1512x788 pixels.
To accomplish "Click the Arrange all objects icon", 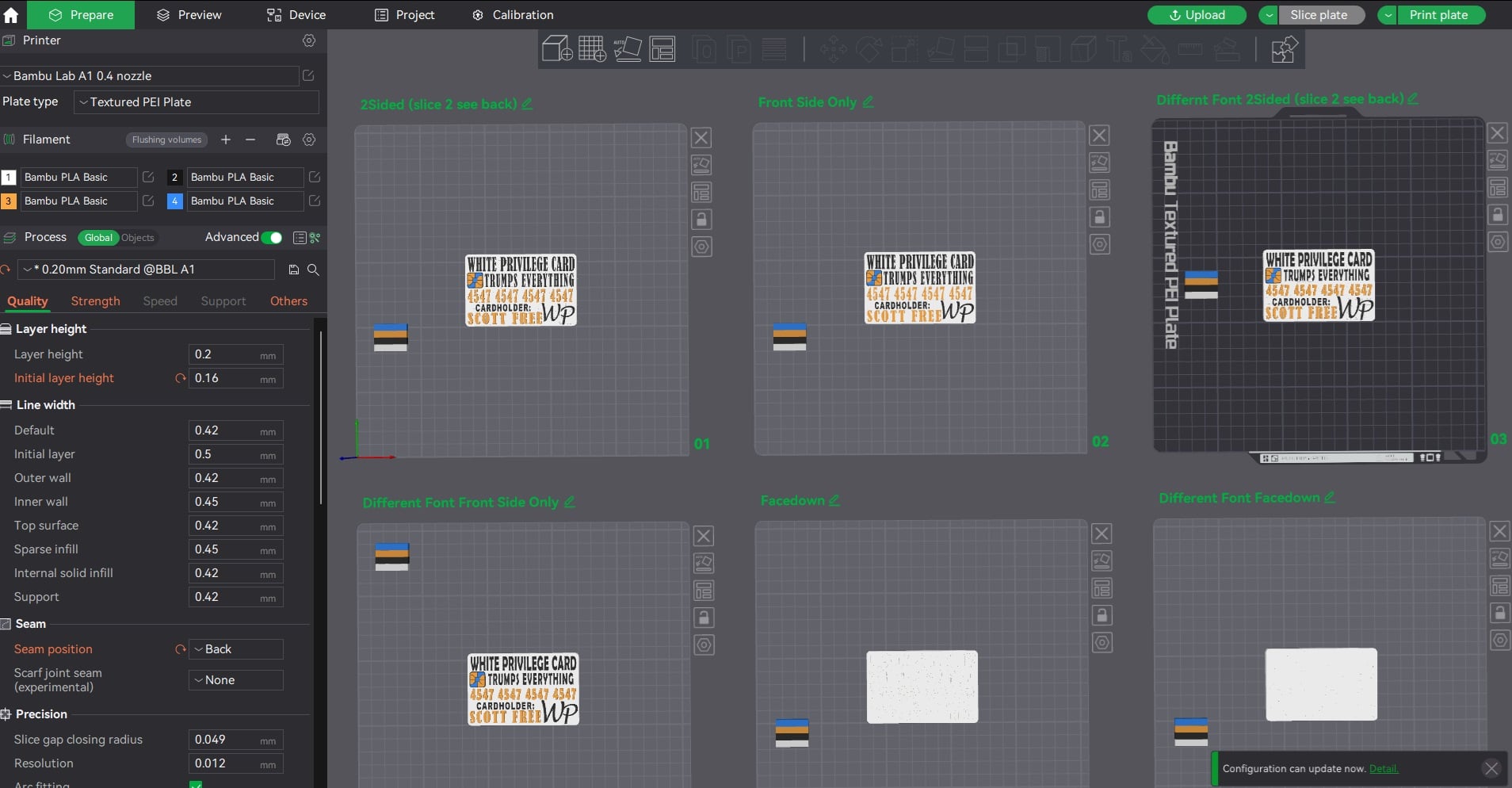I will point(662,49).
